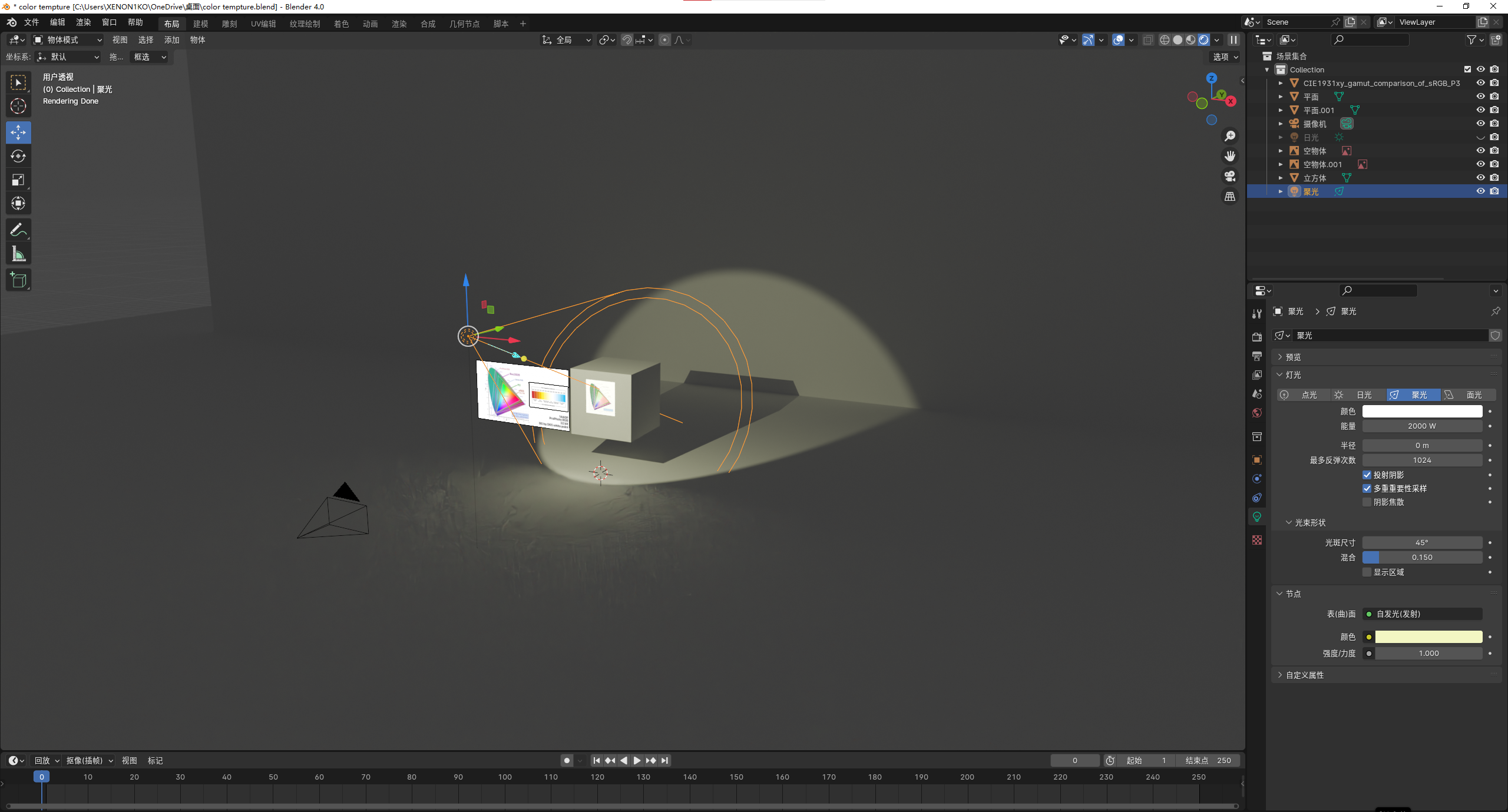Toggle Collection exclude checkbox
This screenshot has width=1508, height=812.
(x=1467, y=69)
